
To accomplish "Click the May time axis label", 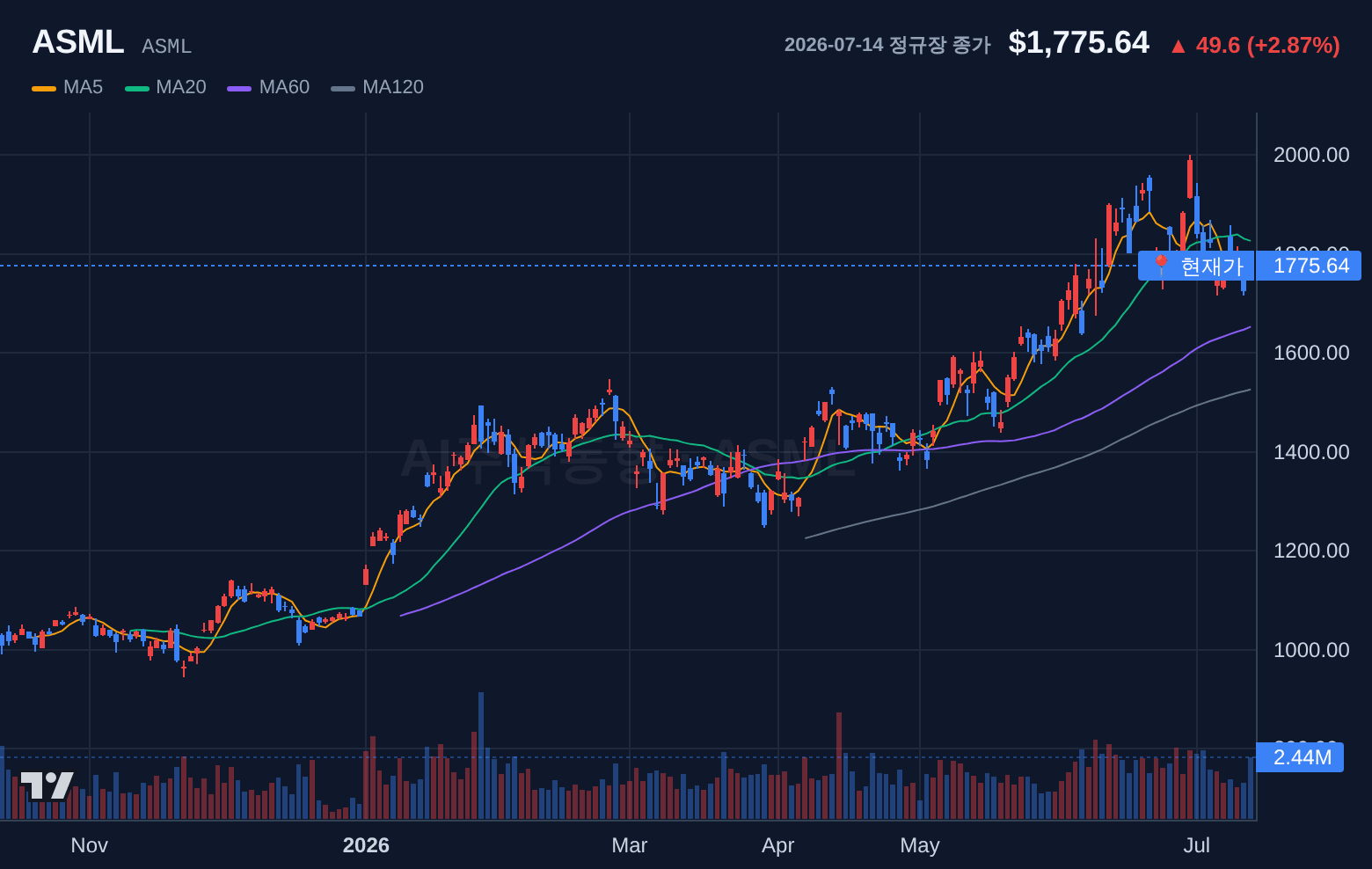I will 920,845.
